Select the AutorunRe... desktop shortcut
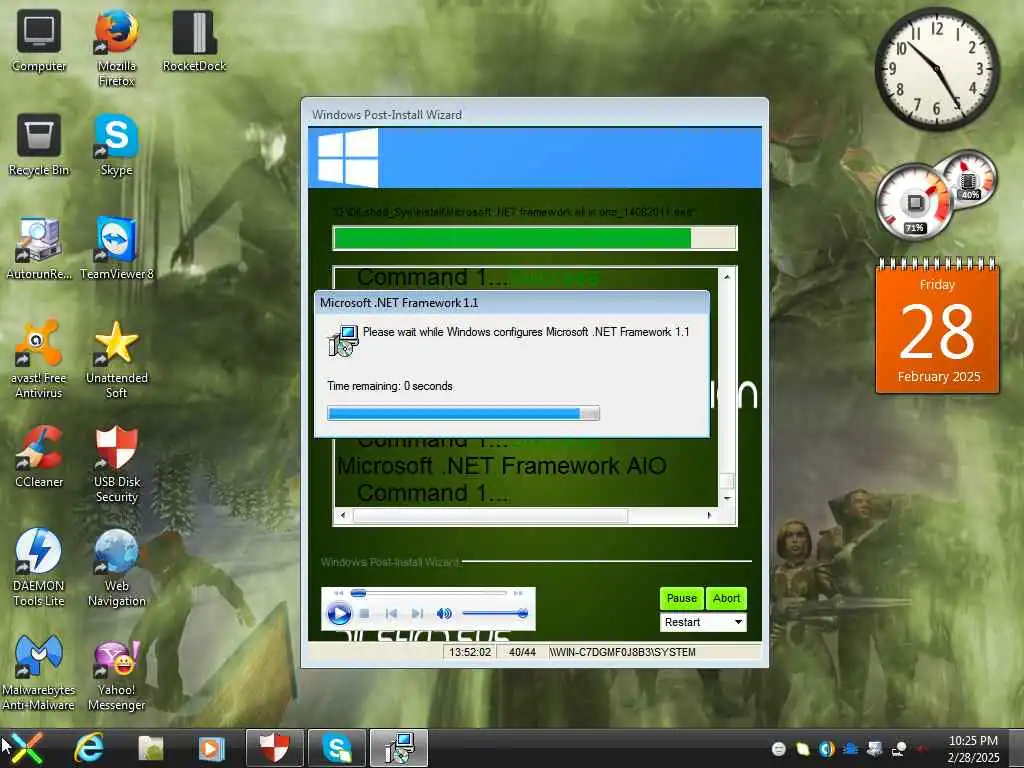Viewport: 1024px width, 768px height. 39,248
